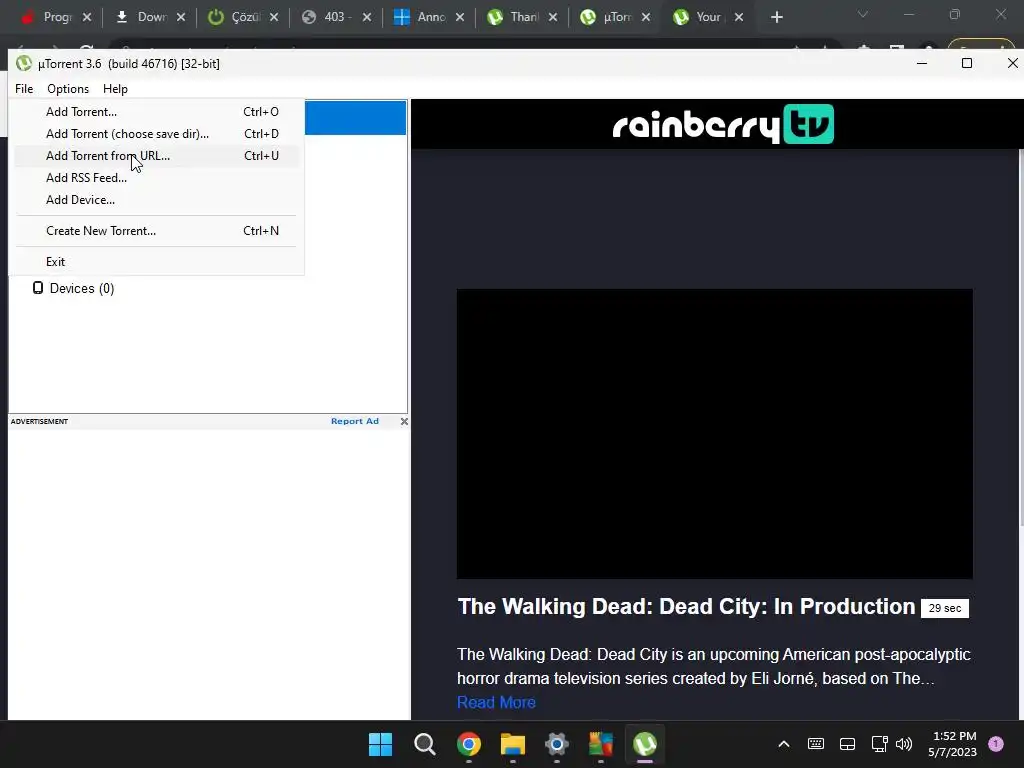Viewport: 1024px width, 768px height.
Task: Click the selected blue sidebar item
Action: (x=355, y=118)
